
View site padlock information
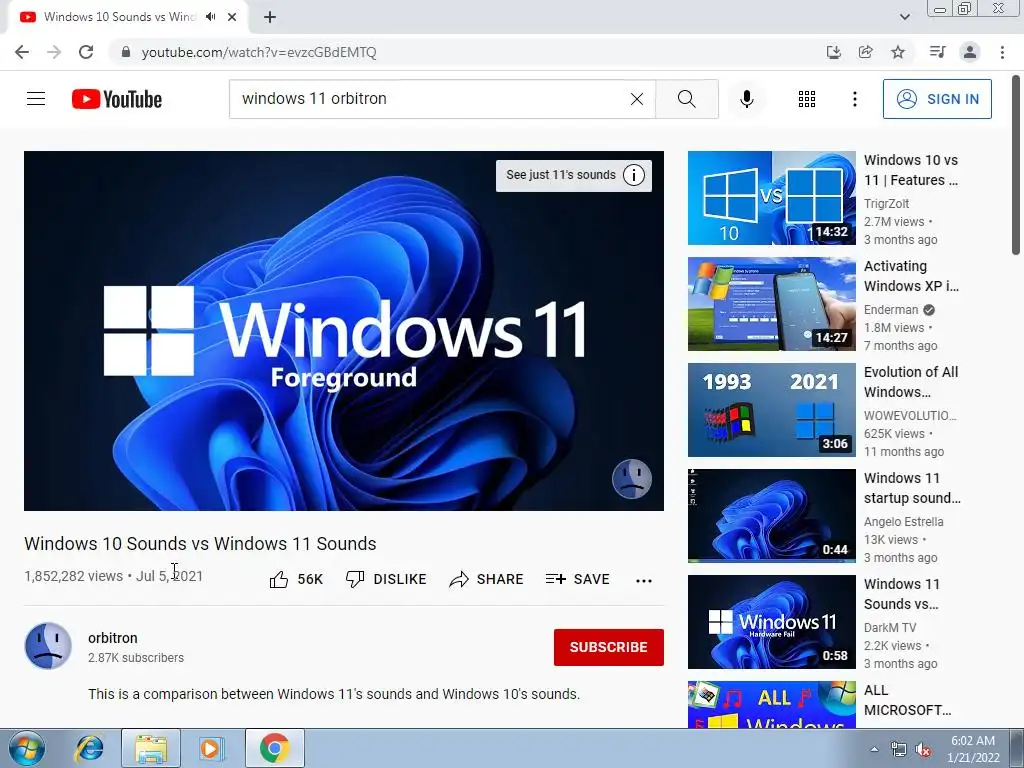126,52
